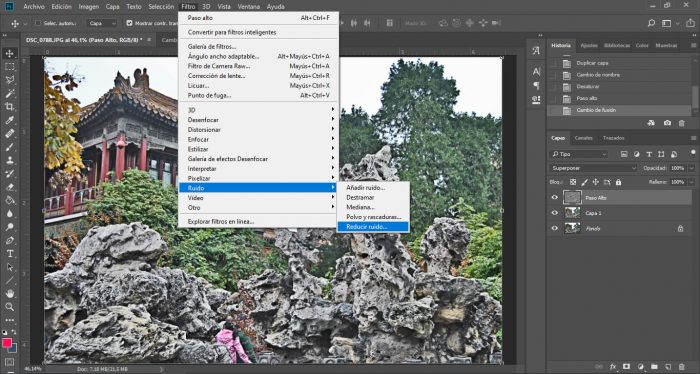Screen dimensions: 700x374
Task: Select the Hand tool
Action: pyautogui.click(x=9, y=294)
